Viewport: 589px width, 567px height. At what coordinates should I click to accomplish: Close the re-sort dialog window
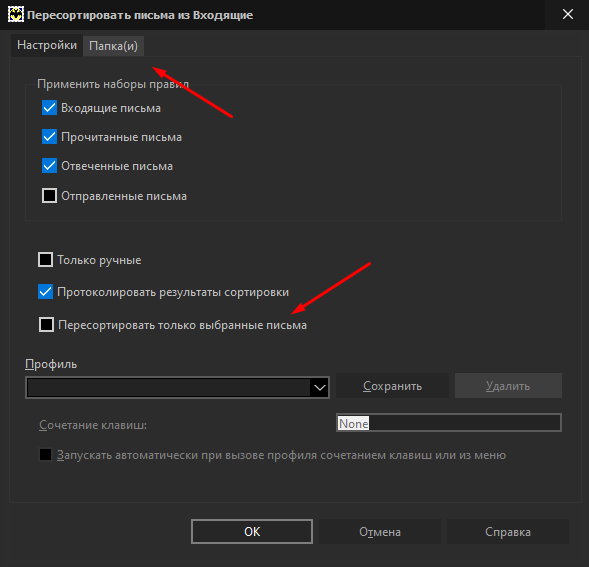point(568,14)
